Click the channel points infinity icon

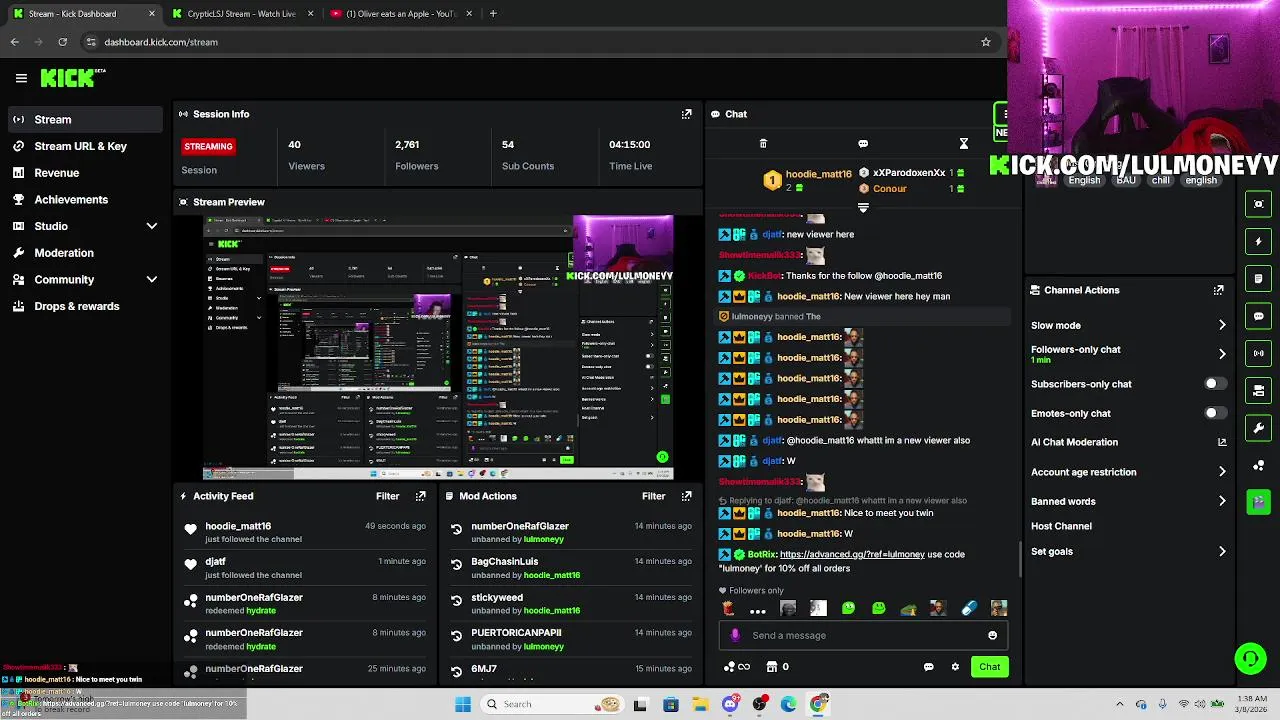[x=736, y=667]
